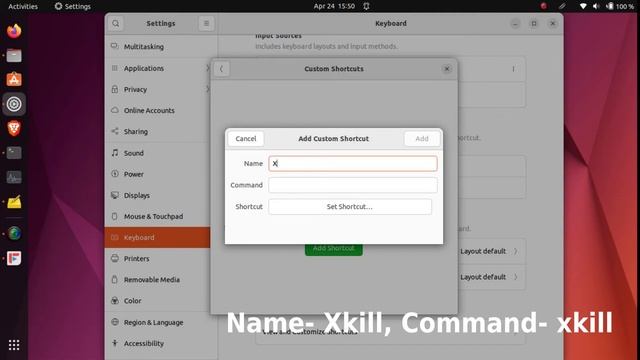Screen dimensions: 640x360
Task: Click the Settings icon in the dock
Action: point(14,104)
